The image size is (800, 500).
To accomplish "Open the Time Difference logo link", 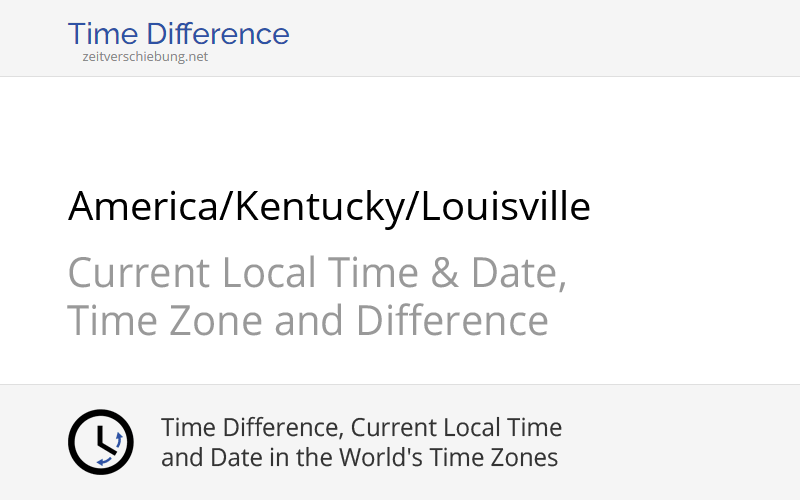I will click(x=178, y=34).
